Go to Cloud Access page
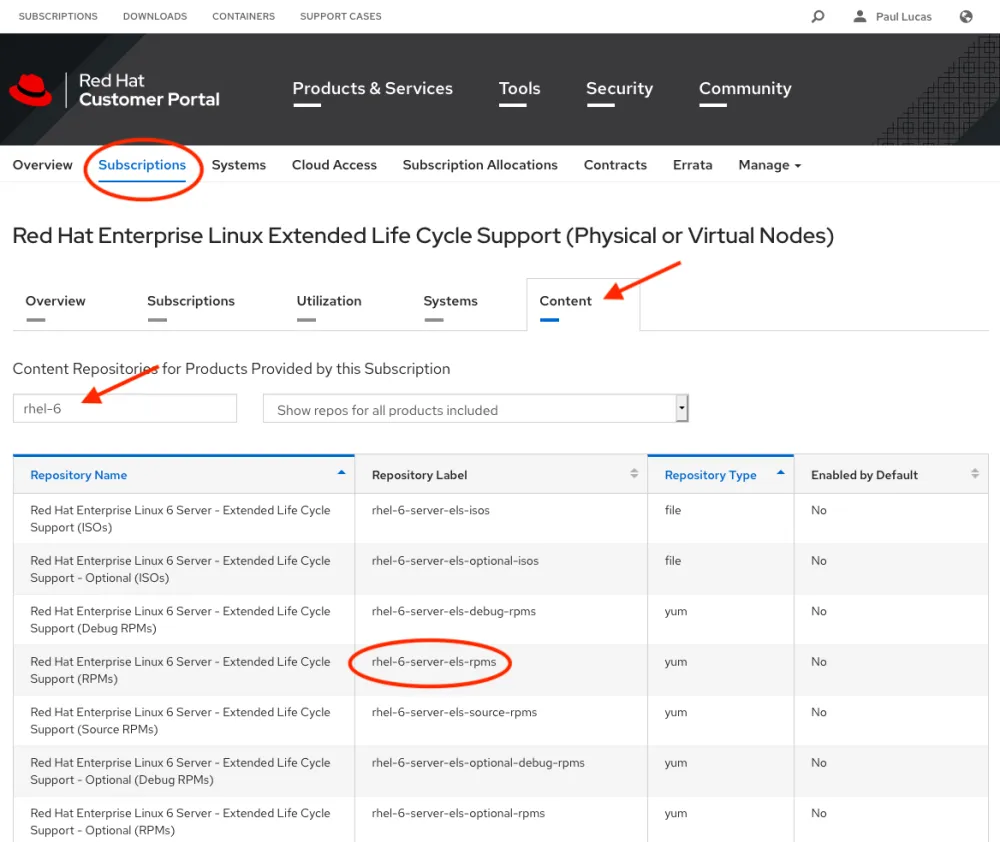This screenshot has height=842, width=1000. [334, 165]
